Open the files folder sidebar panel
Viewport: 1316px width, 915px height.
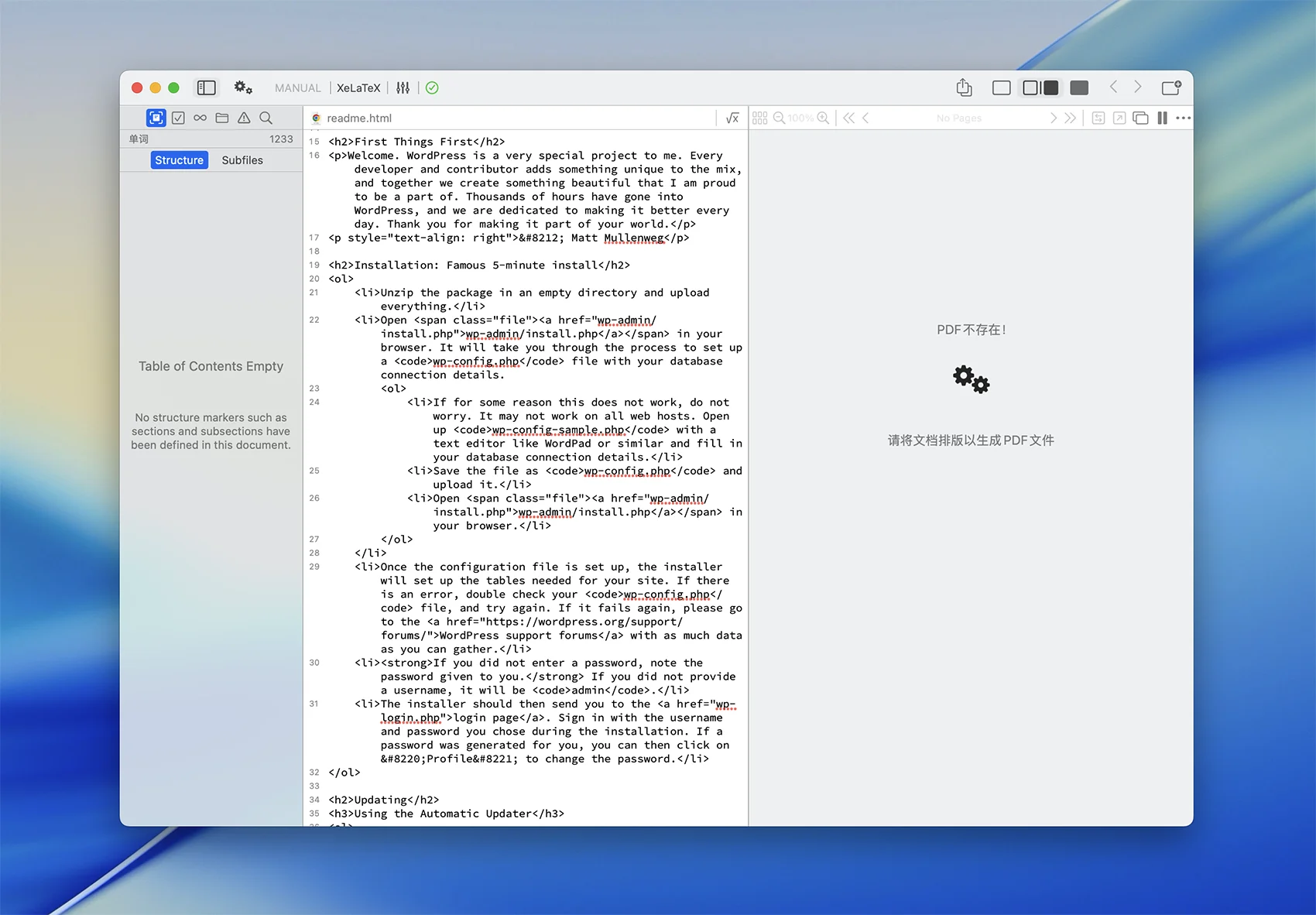(x=222, y=118)
